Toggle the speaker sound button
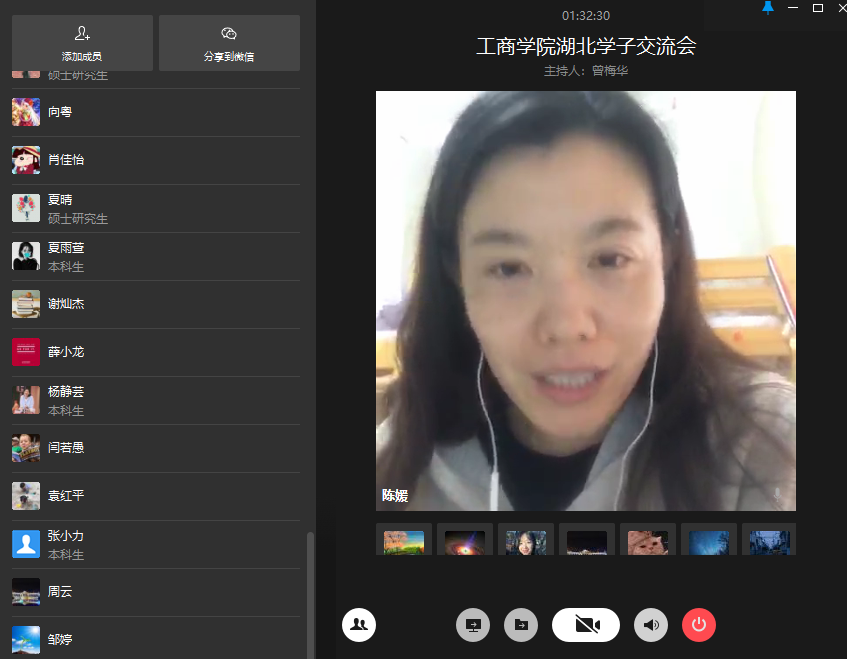 point(651,625)
